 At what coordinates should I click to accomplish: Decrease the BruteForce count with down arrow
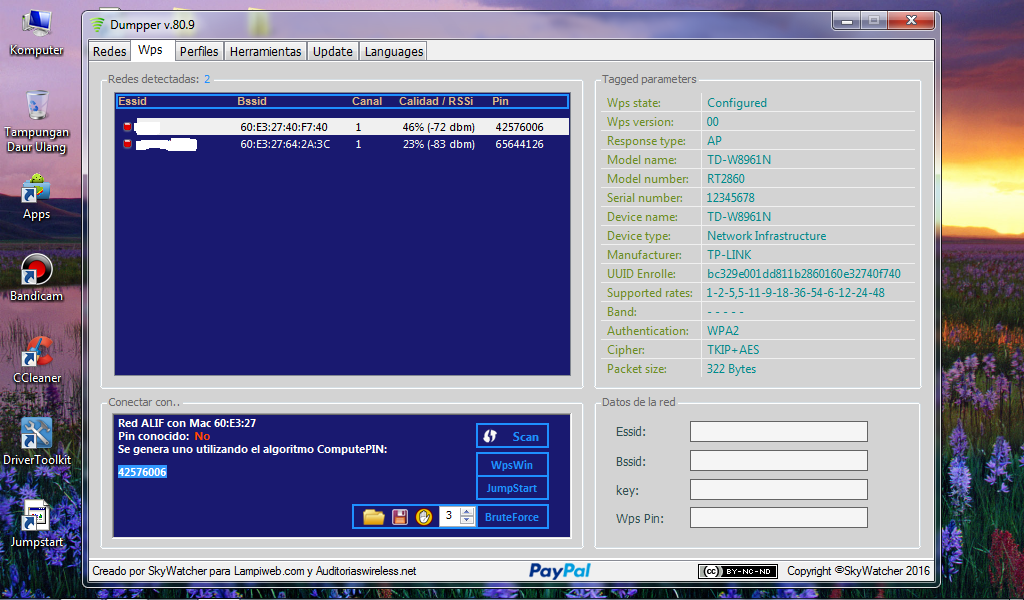click(467, 520)
